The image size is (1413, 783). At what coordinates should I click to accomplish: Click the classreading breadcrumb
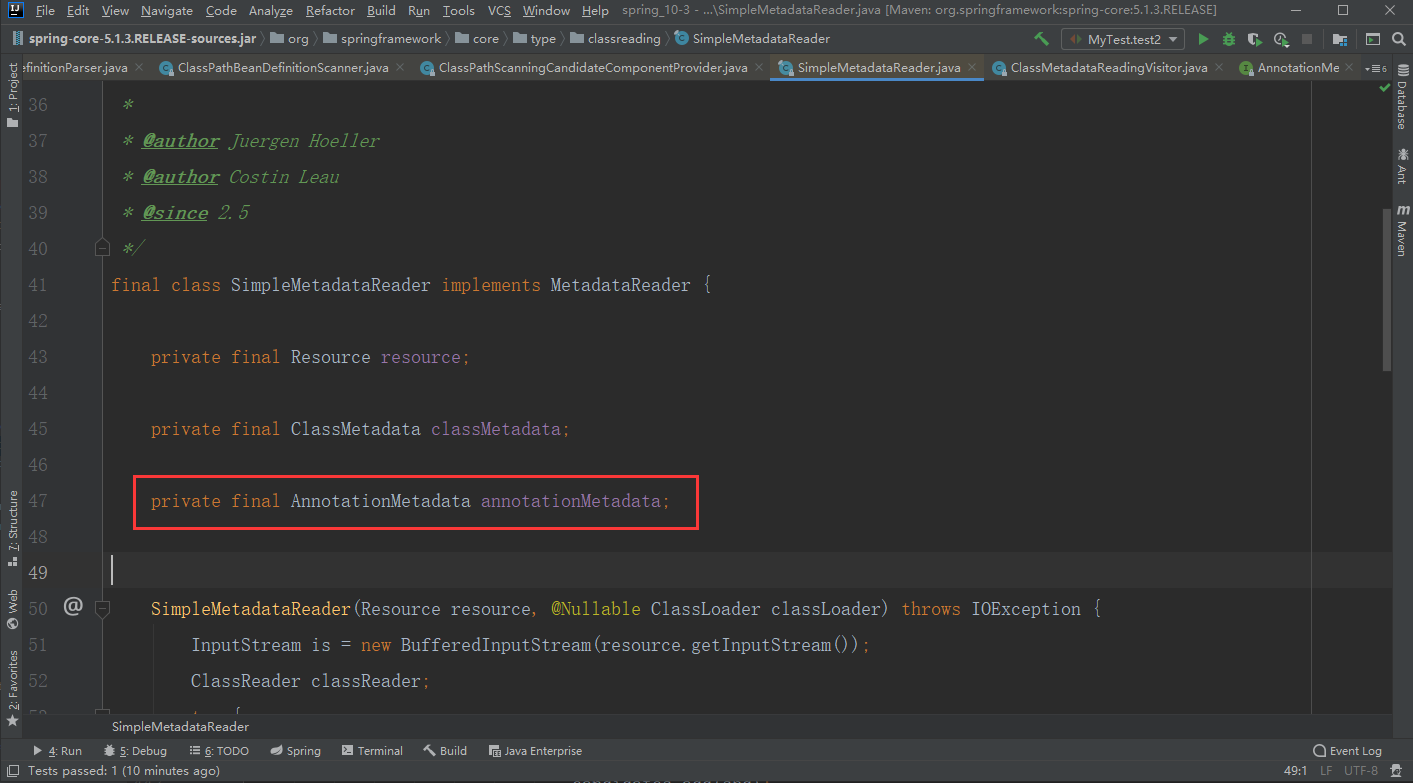click(x=616, y=39)
